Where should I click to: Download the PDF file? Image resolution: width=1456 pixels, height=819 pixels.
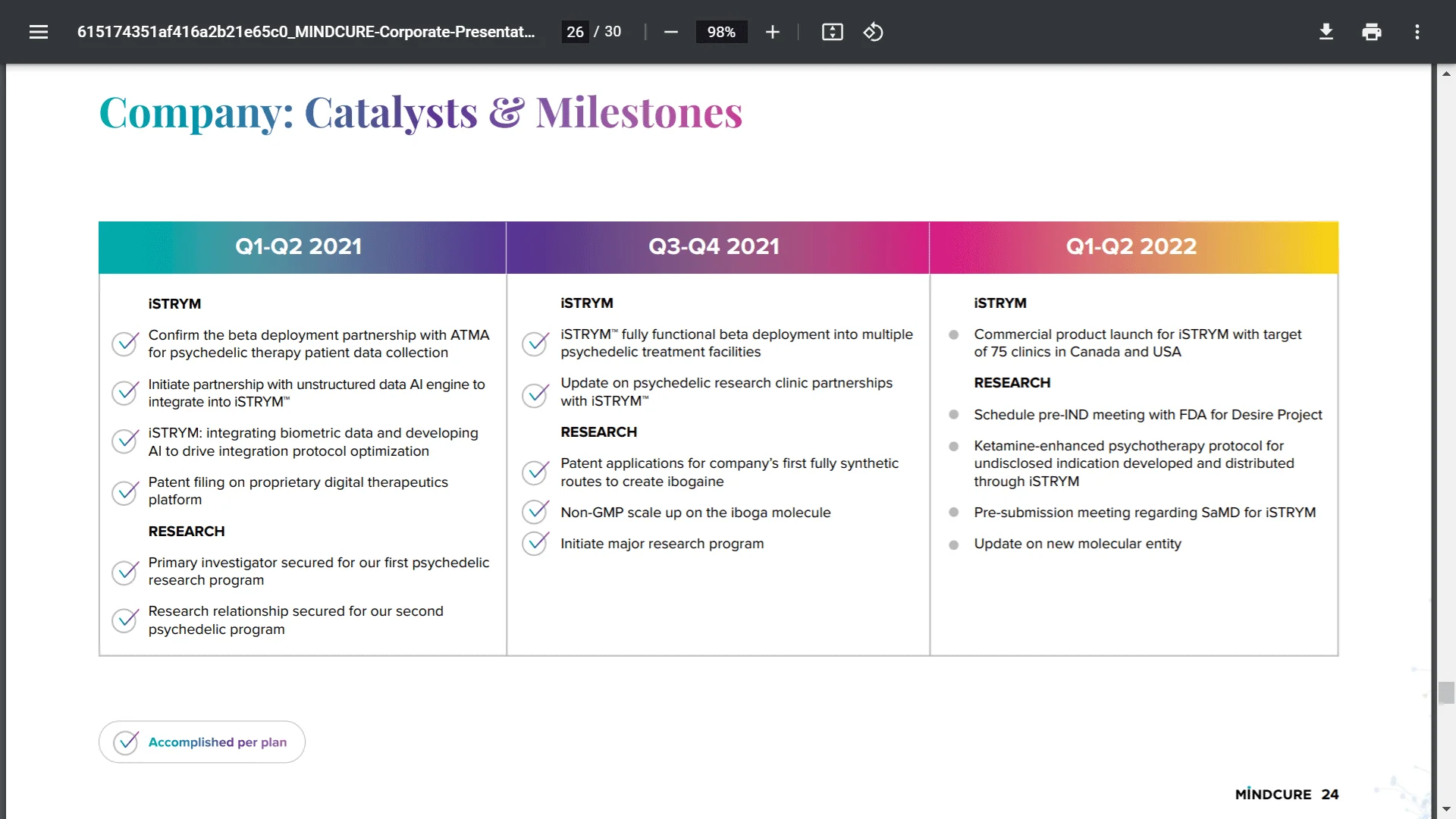[x=1326, y=32]
